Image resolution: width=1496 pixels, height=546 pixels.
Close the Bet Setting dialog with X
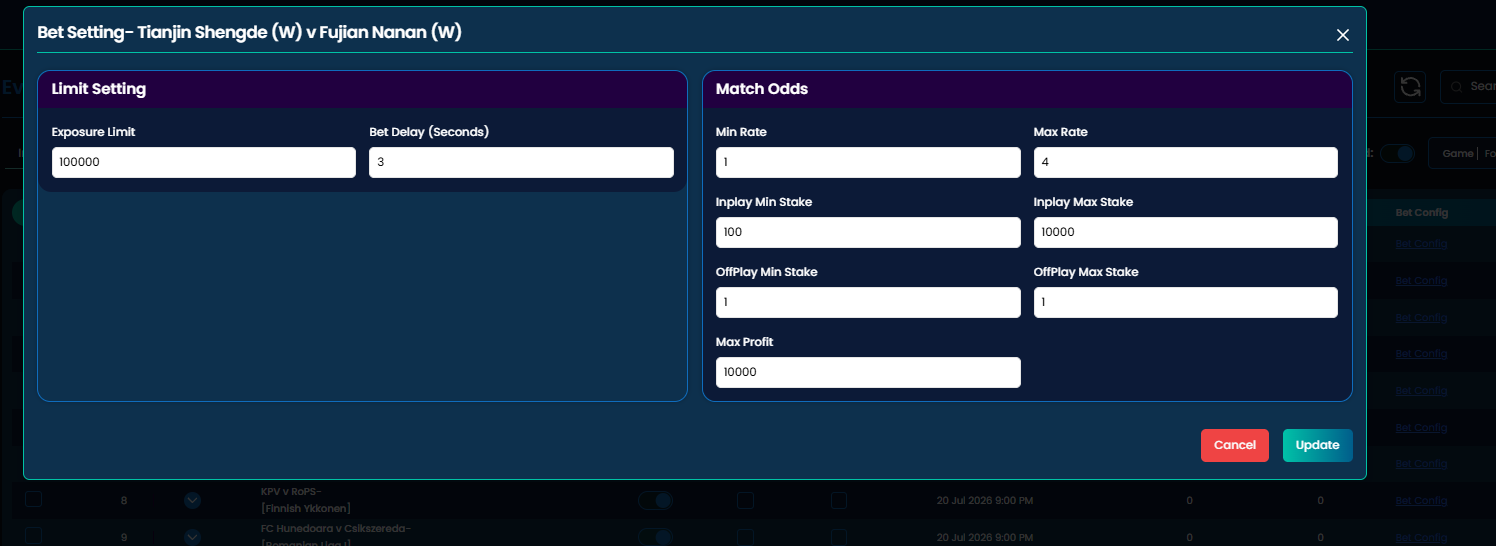[x=1342, y=35]
